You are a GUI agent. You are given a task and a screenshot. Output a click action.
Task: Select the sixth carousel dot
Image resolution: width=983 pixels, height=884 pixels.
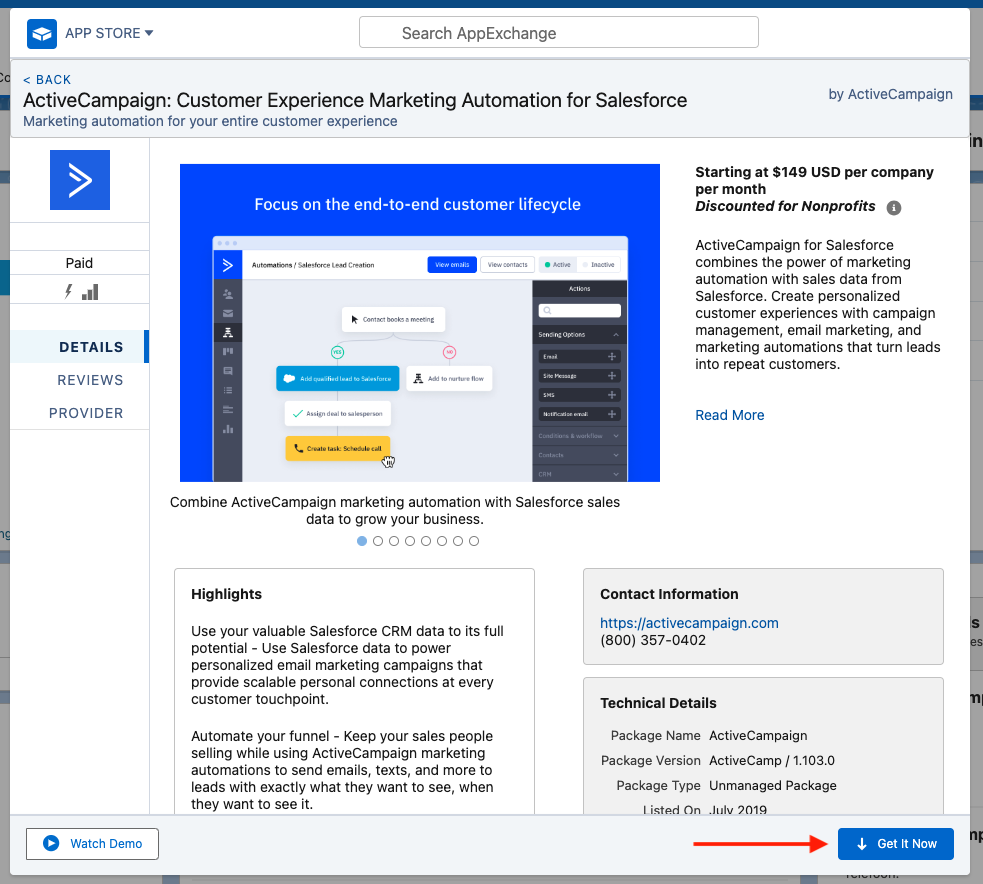pos(442,541)
